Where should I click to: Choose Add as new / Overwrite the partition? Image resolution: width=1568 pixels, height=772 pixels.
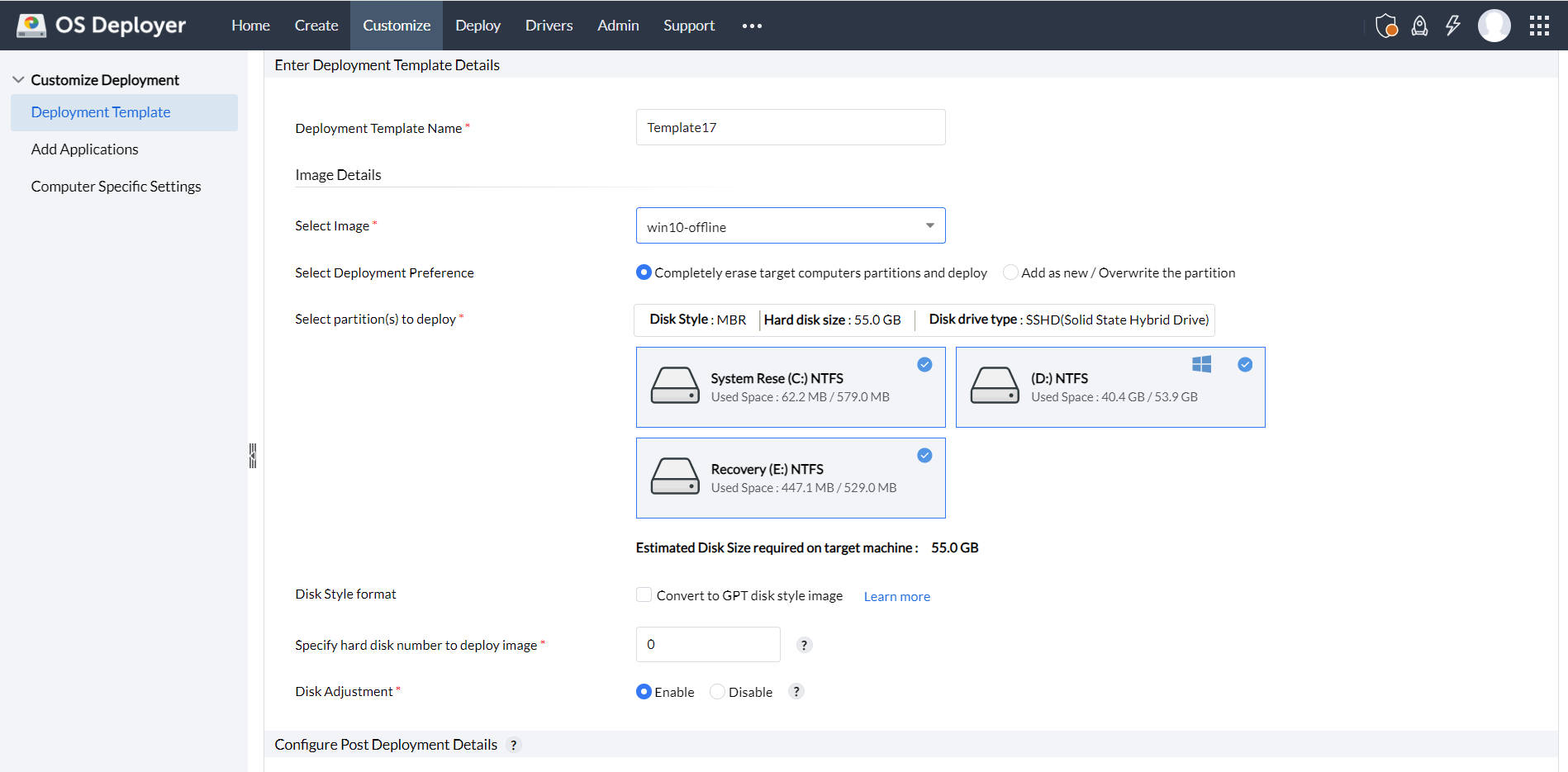click(x=1010, y=272)
